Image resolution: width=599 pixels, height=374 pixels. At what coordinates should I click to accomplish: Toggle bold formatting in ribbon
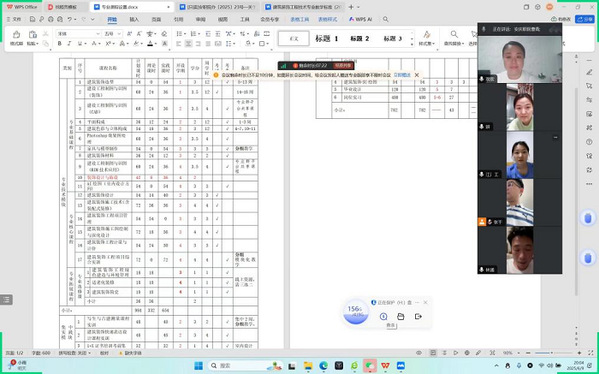coord(60,44)
